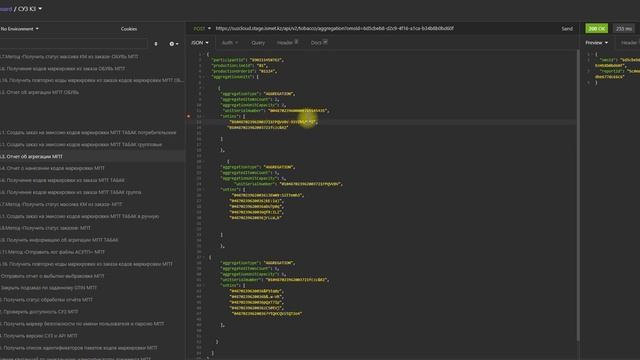This screenshot has width=640, height=360.
Task: Click the 200 OK status tag
Action: (x=596, y=29)
